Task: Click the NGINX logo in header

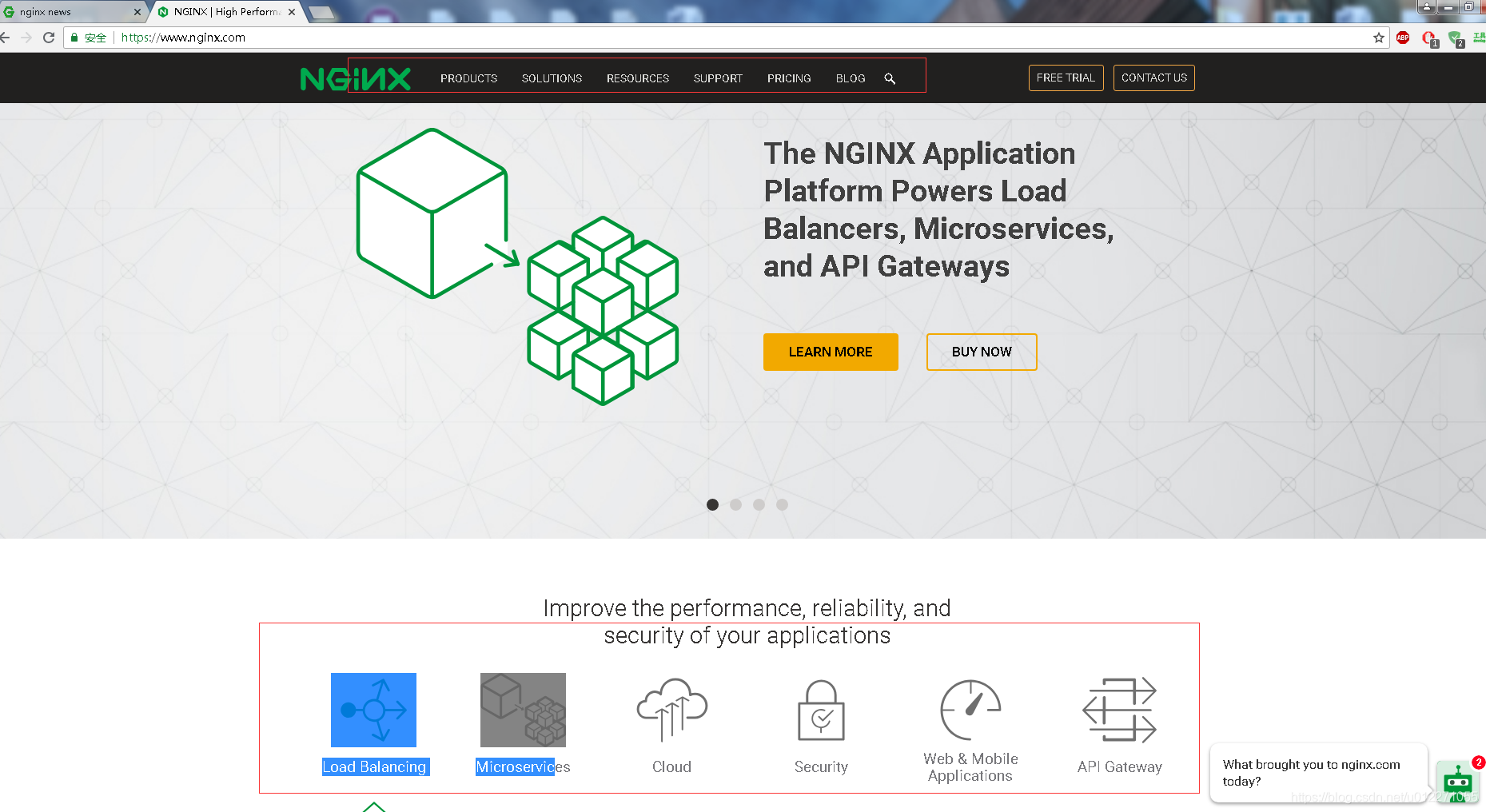Action: (356, 78)
